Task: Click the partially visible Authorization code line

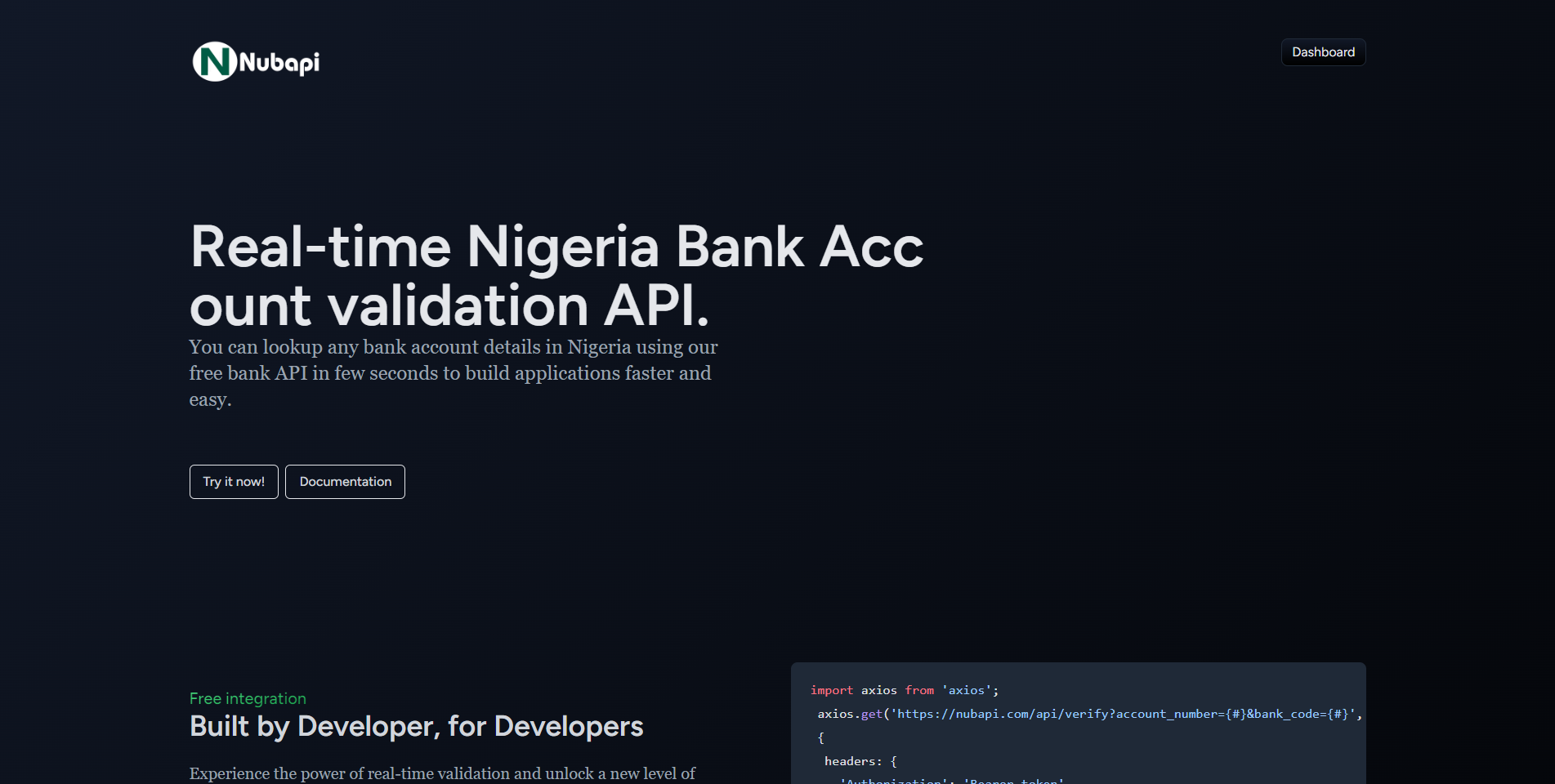Action: point(952,781)
